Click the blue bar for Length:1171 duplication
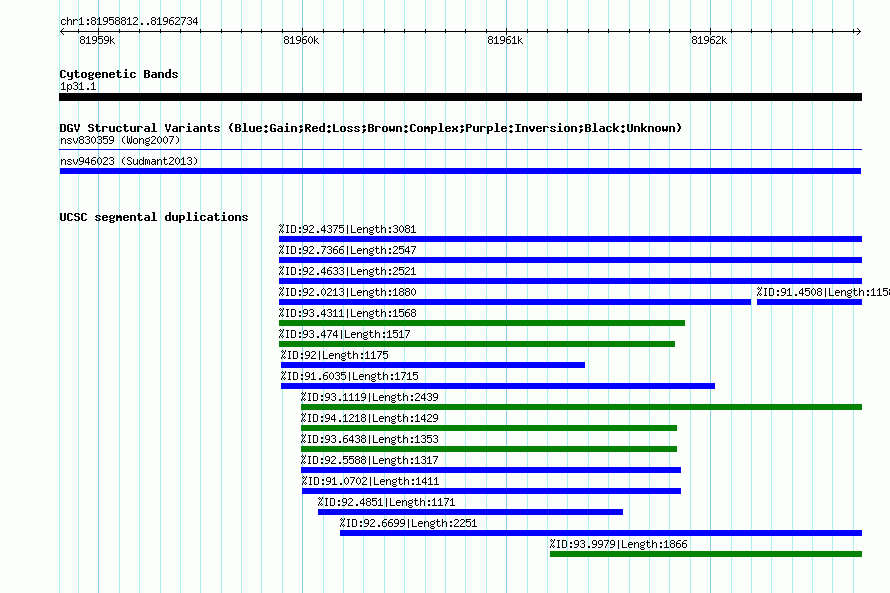Screen dimensions: 890x593 (x=471, y=512)
